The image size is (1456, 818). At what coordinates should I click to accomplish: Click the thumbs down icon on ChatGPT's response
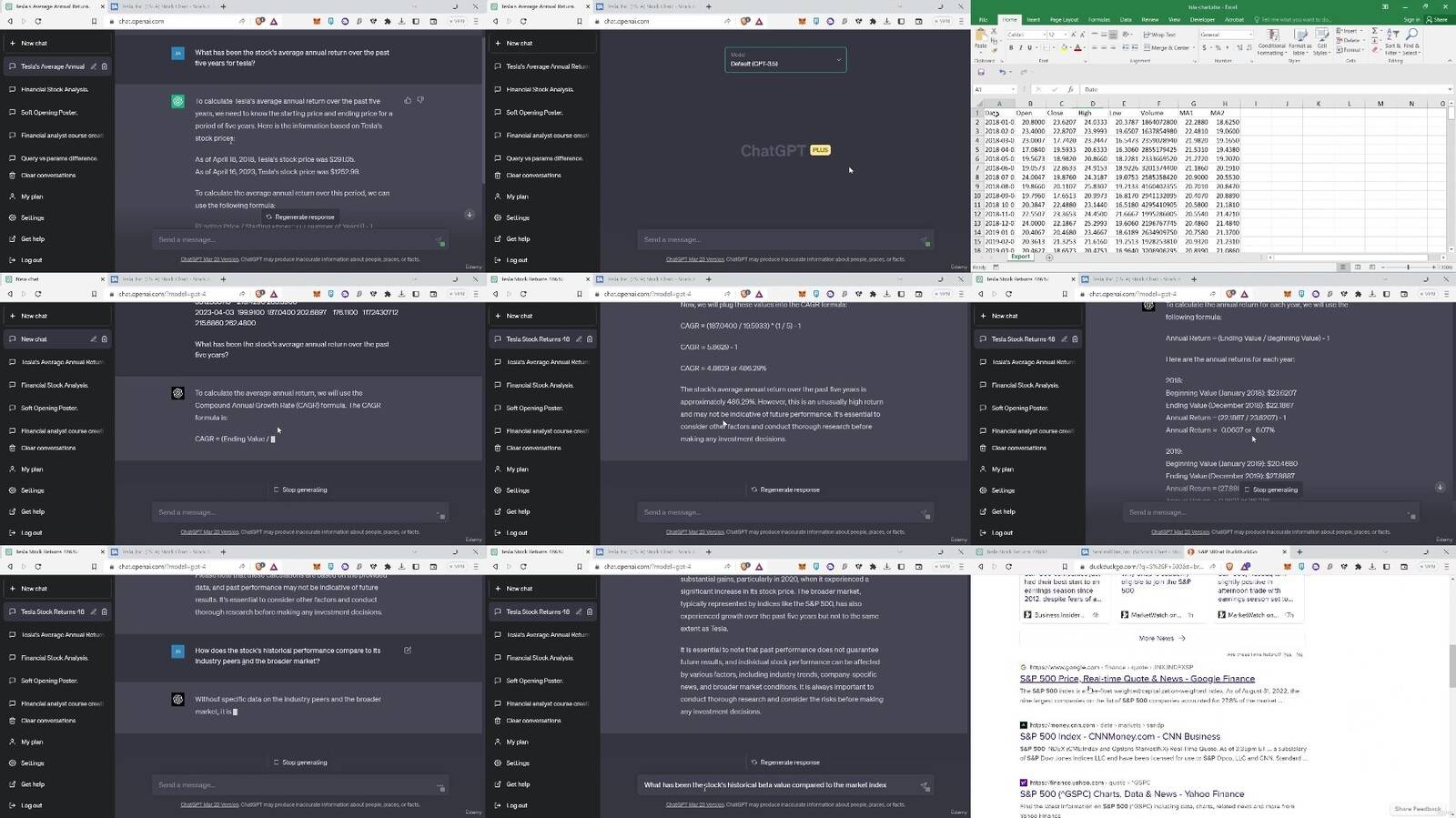420,100
